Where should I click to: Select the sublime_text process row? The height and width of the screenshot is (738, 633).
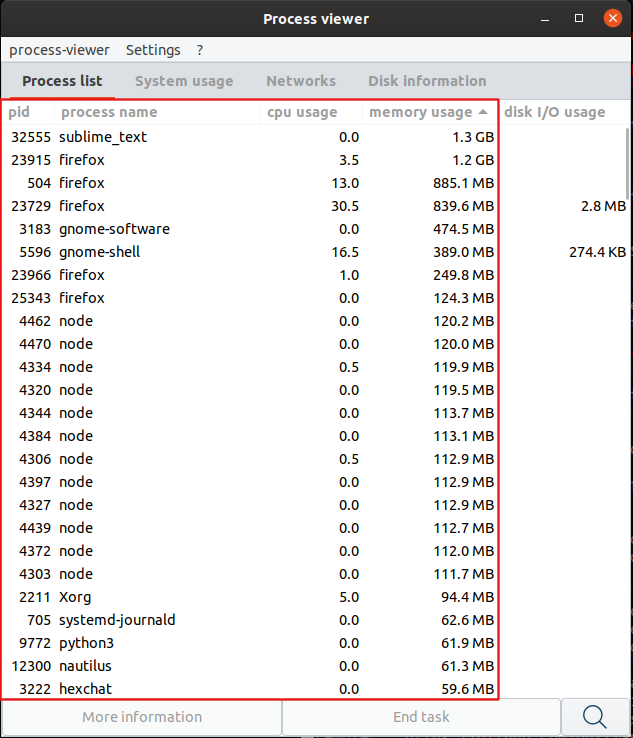point(316,137)
